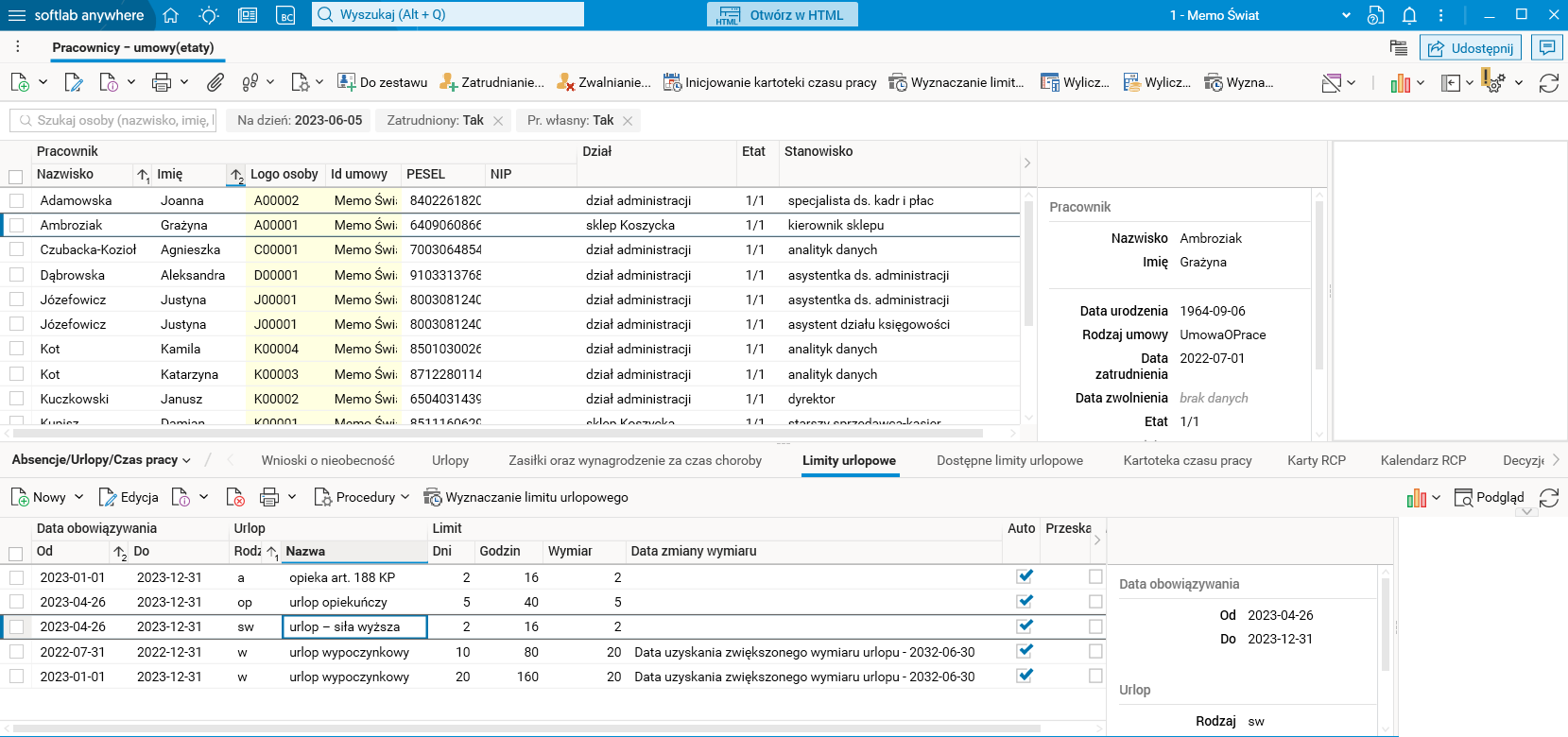Expand the Nowy dropdown arrow
1568x737 pixels.
pos(79,497)
